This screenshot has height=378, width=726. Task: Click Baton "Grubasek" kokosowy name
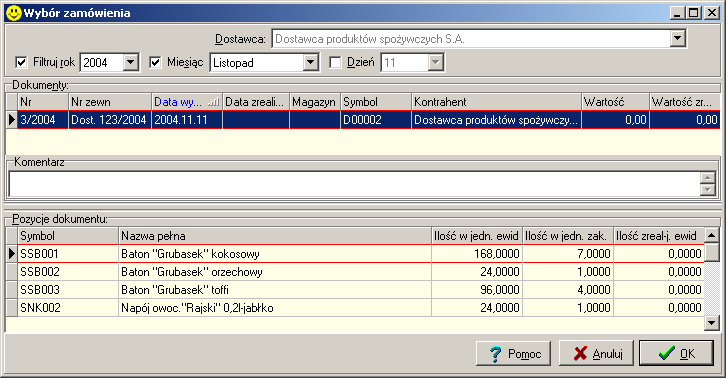(x=275, y=254)
